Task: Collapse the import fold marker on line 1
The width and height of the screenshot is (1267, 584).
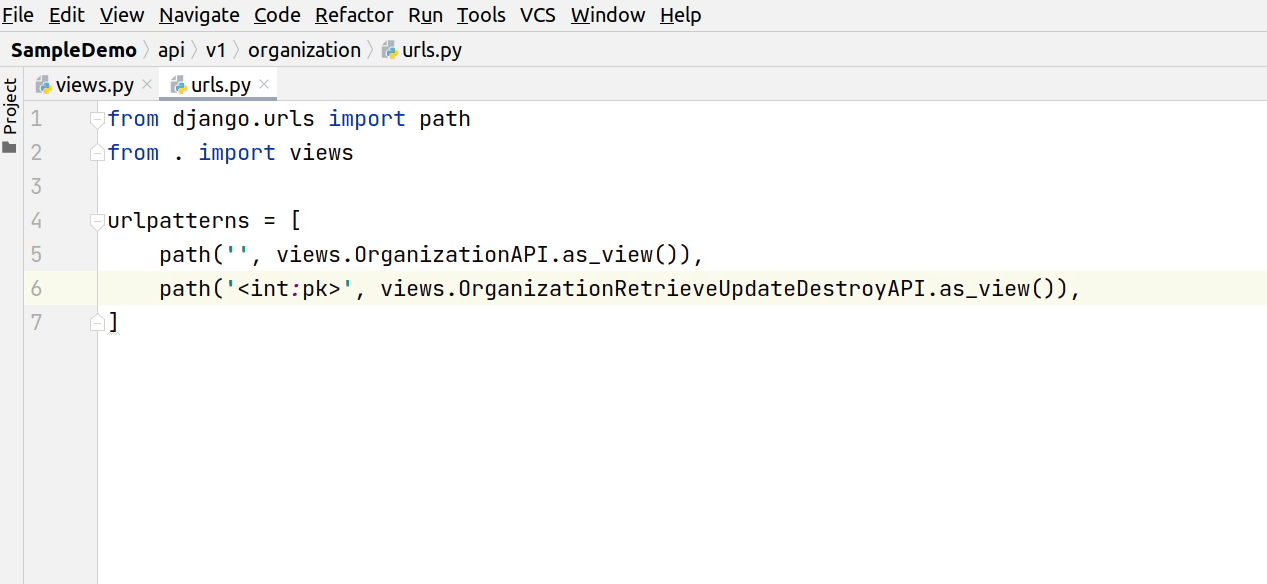Action: (96, 118)
